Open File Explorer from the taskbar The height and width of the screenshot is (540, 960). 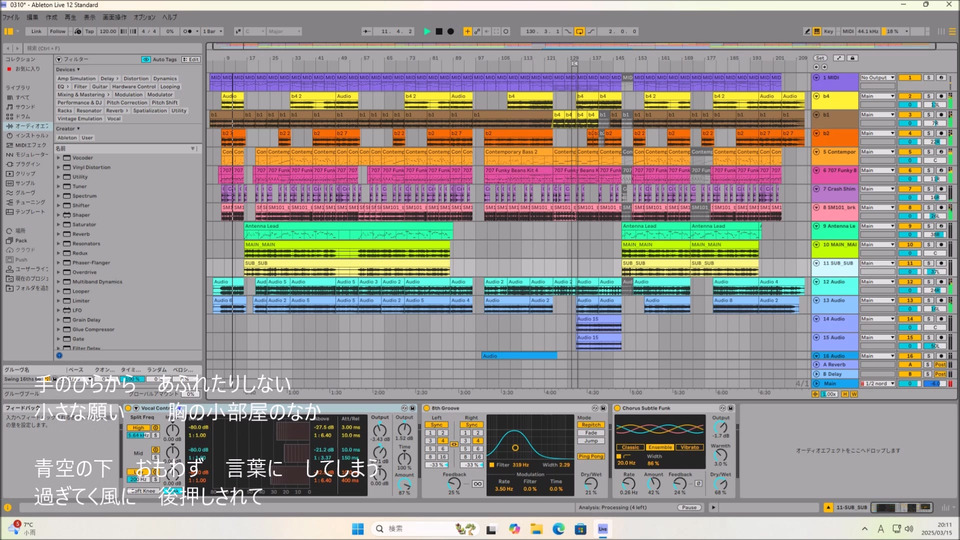536,528
